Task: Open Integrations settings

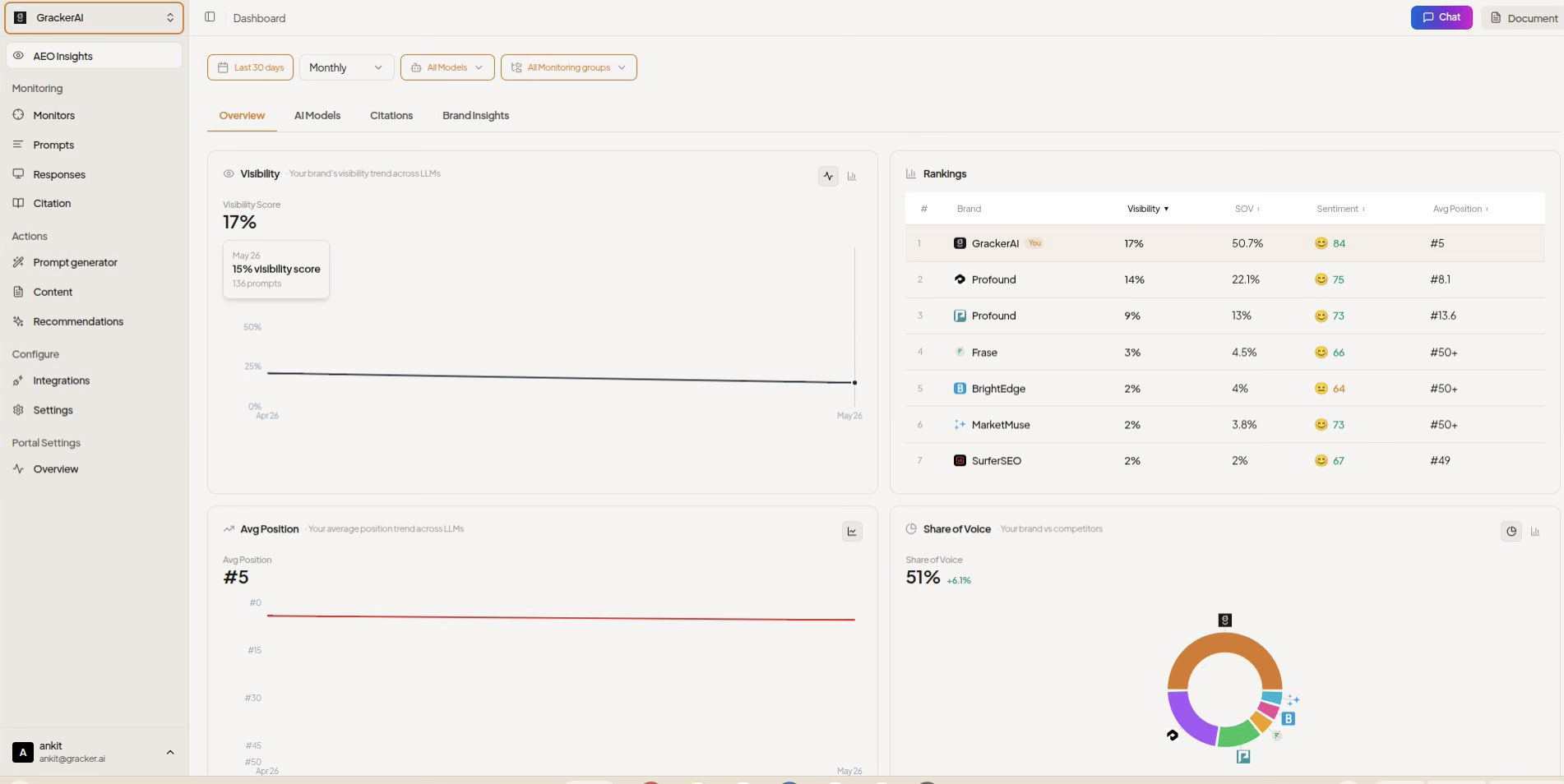Action: coord(61,381)
